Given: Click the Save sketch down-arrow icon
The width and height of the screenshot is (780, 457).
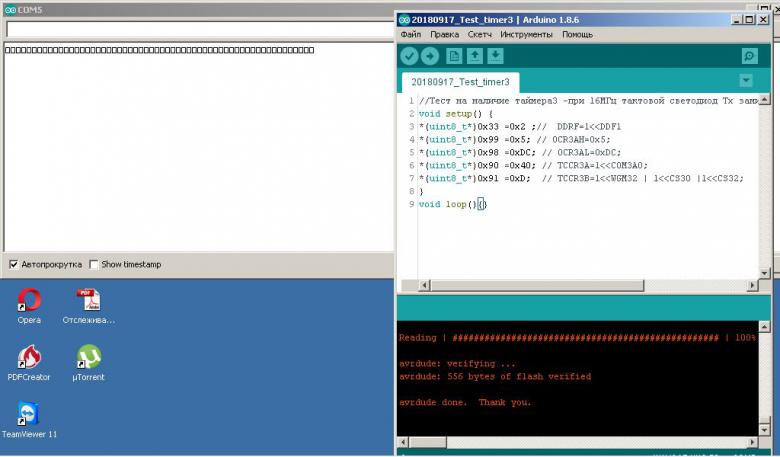Looking at the screenshot, I should point(495,56).
